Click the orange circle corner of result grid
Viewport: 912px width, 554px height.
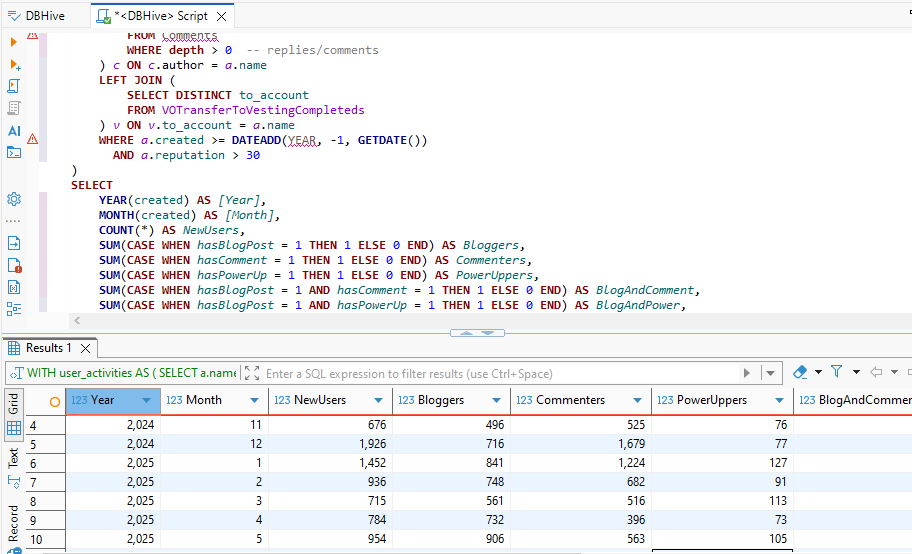click(55, 402)
